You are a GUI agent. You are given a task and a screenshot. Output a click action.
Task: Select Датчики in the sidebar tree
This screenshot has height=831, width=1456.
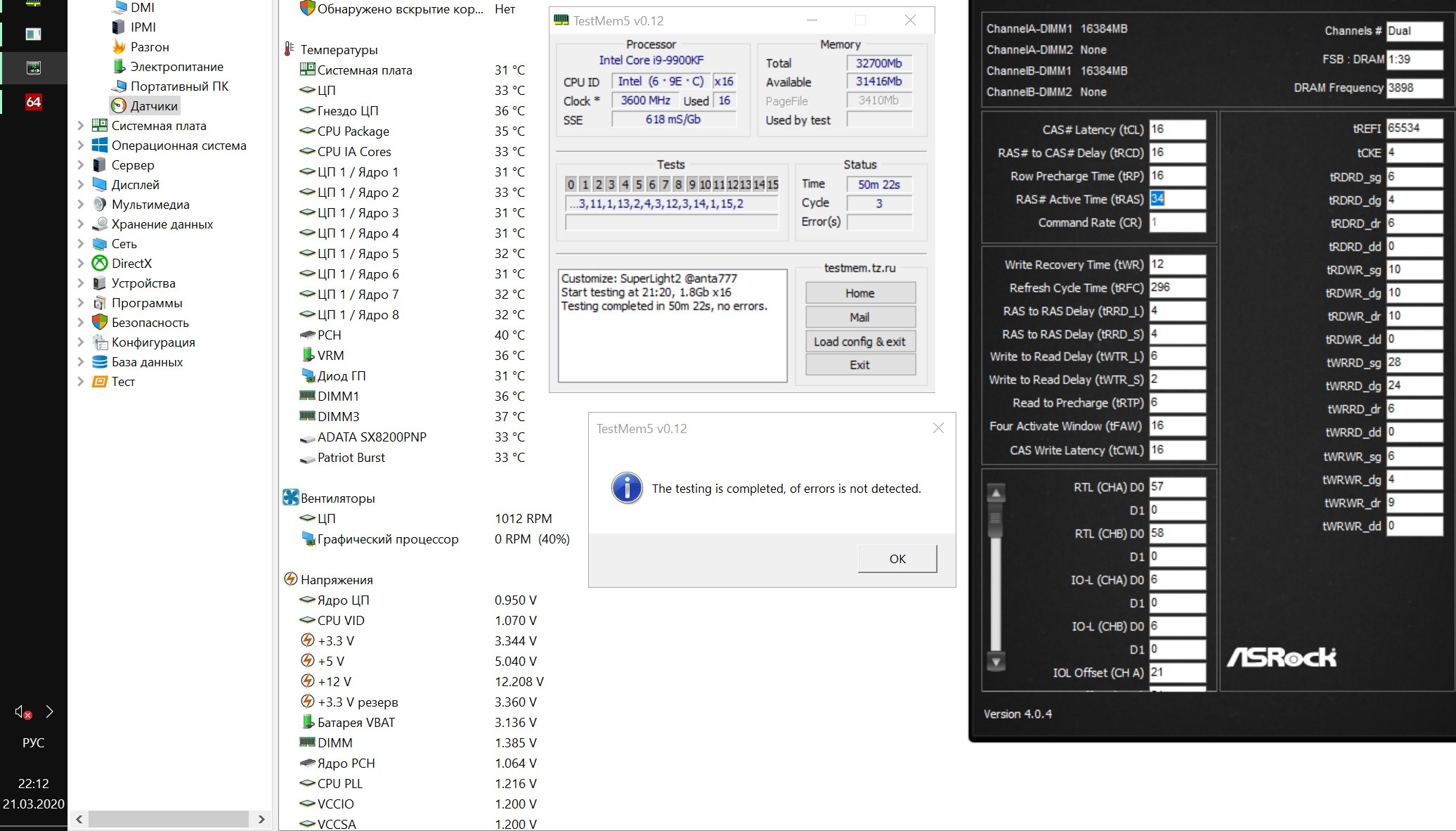tap(153, 106)
